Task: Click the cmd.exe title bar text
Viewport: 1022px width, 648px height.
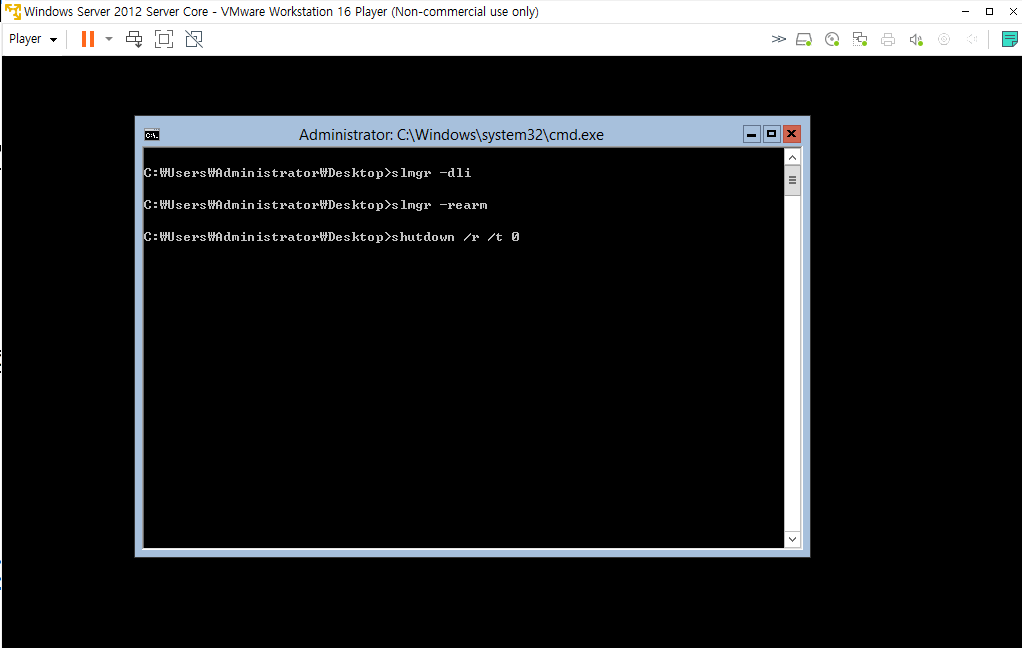Action: [451, 135]
